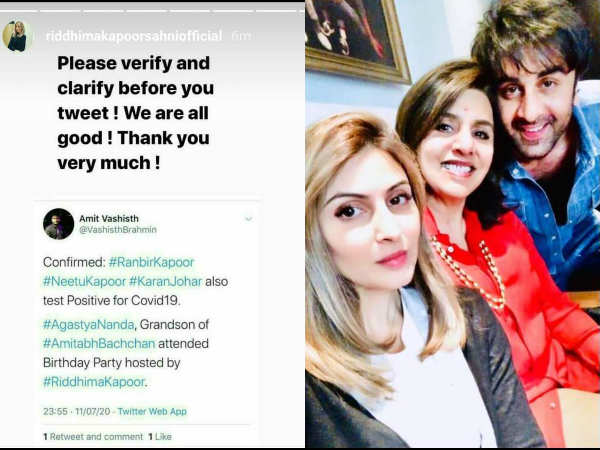
Task: Open the @VashisthBrahmin handle
Action: 118,230
